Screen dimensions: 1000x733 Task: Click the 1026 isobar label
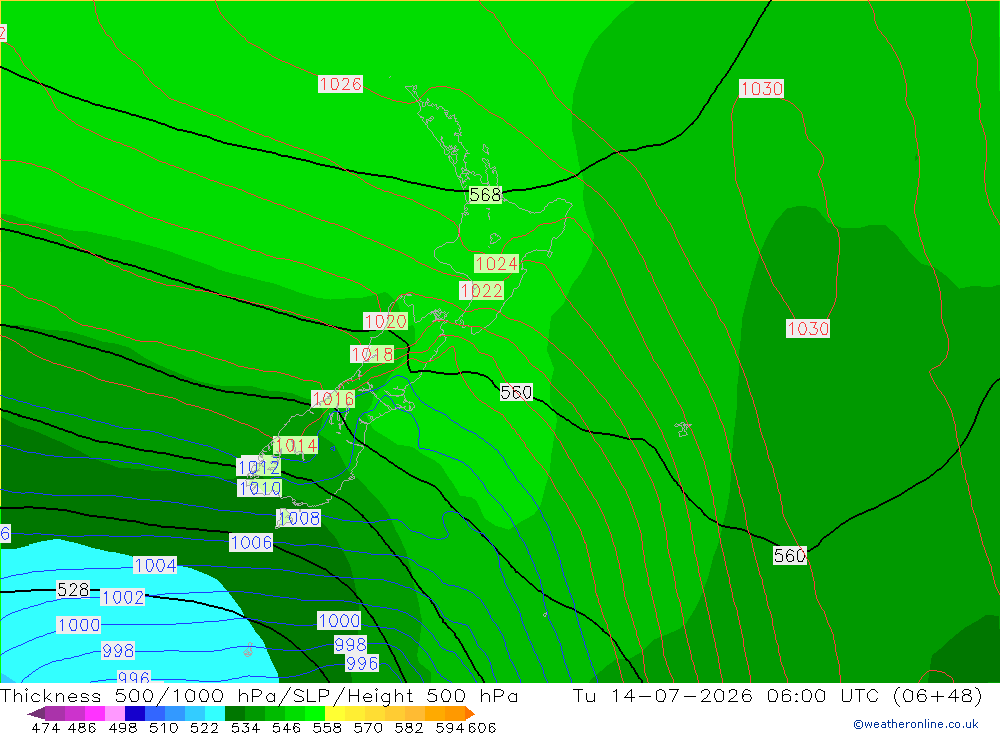[x=341, y=84]
